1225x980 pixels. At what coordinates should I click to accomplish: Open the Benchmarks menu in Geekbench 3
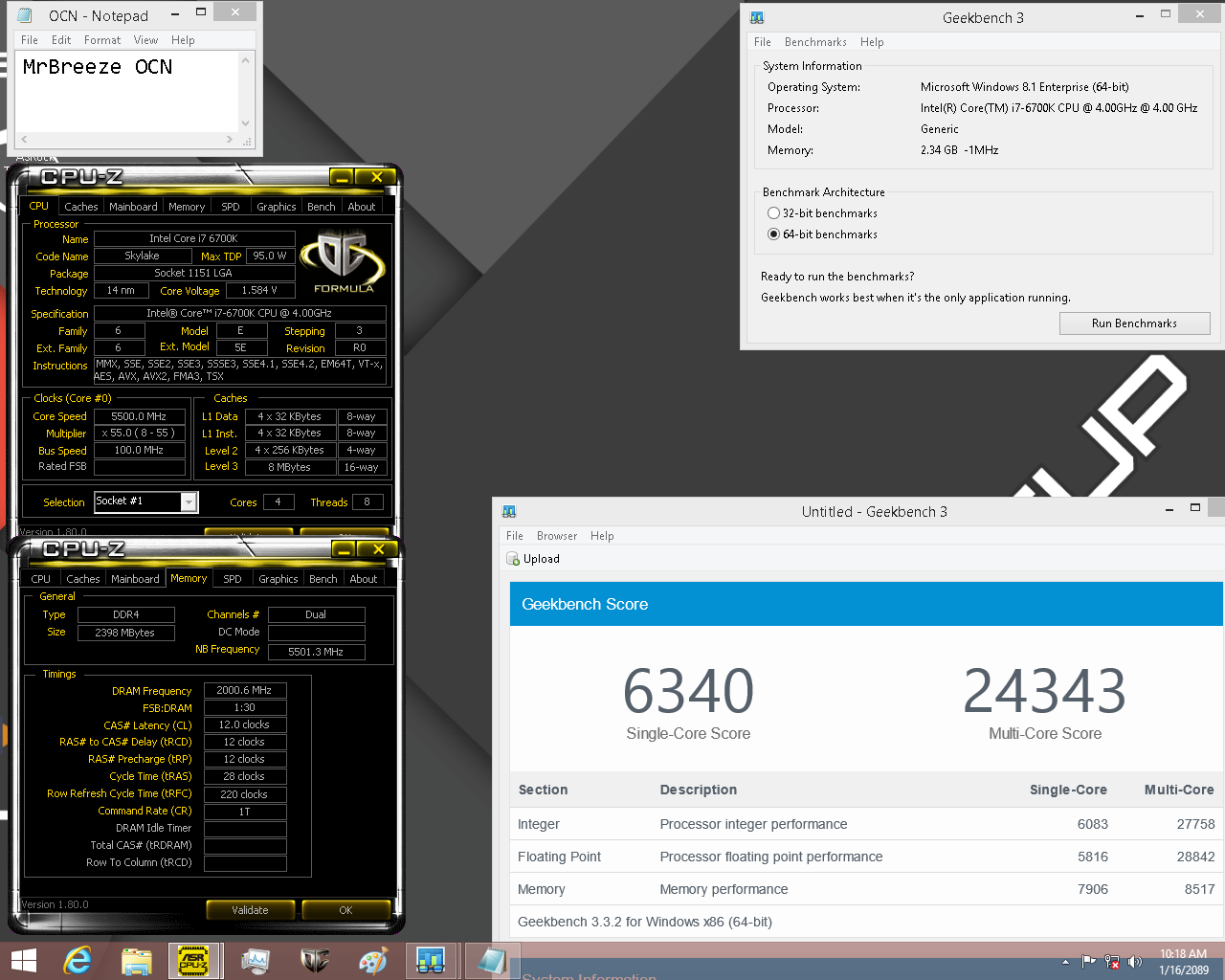[x=815, y=42]
